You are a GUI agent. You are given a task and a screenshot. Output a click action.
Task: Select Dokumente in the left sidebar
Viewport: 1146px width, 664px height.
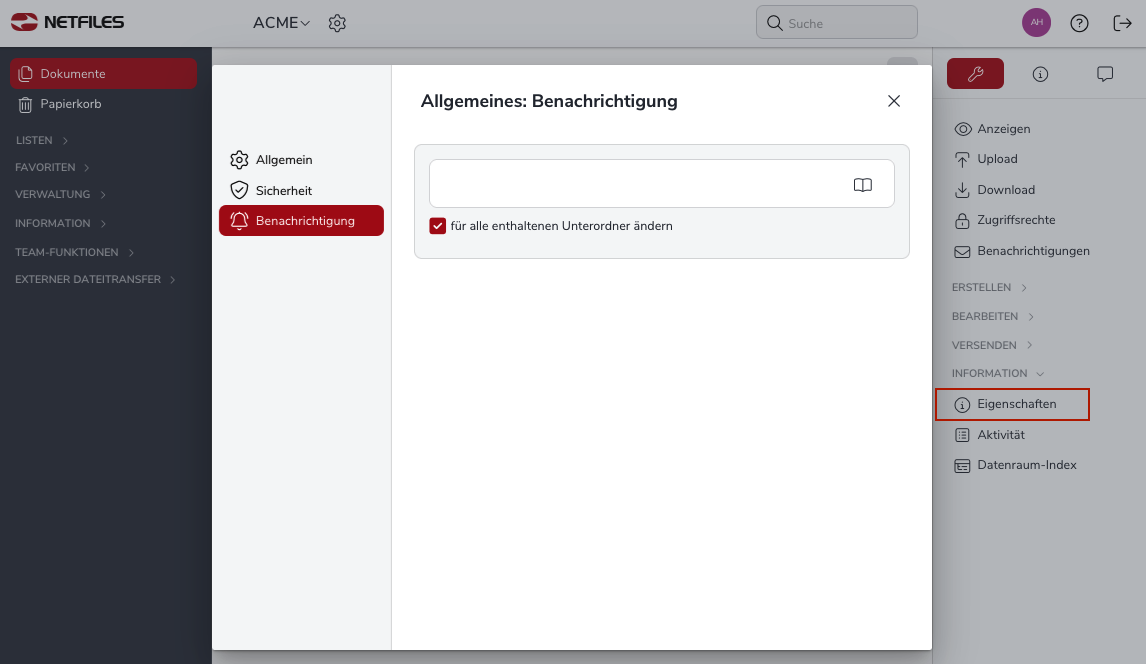pos(103,74)
